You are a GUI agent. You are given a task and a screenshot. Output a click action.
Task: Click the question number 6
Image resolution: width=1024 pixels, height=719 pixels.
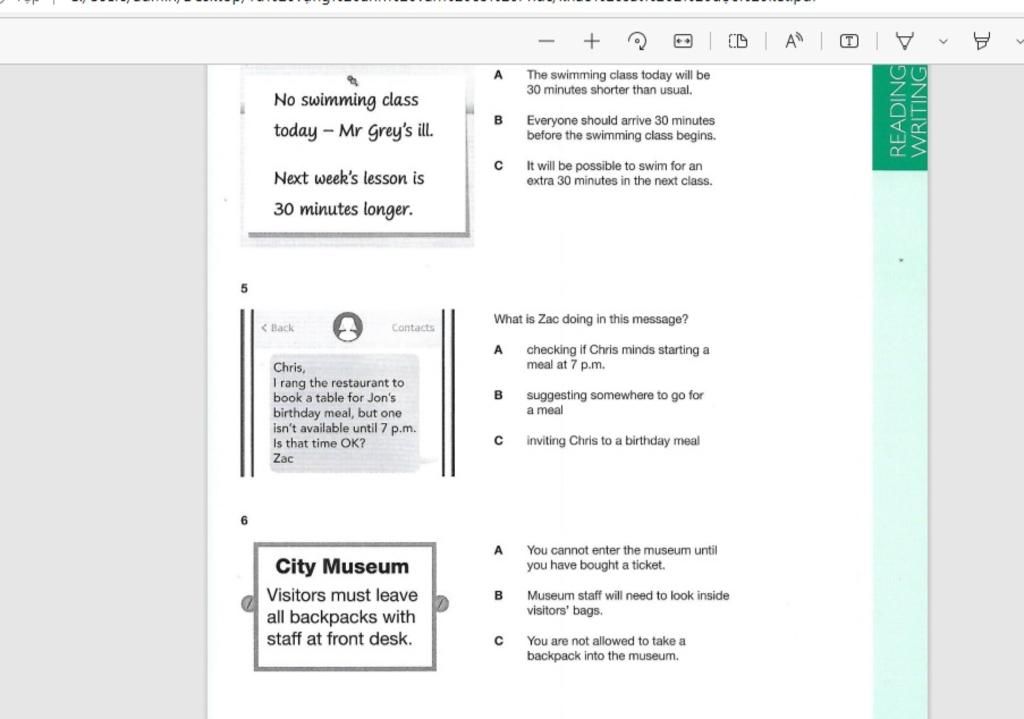click(244, 520)
